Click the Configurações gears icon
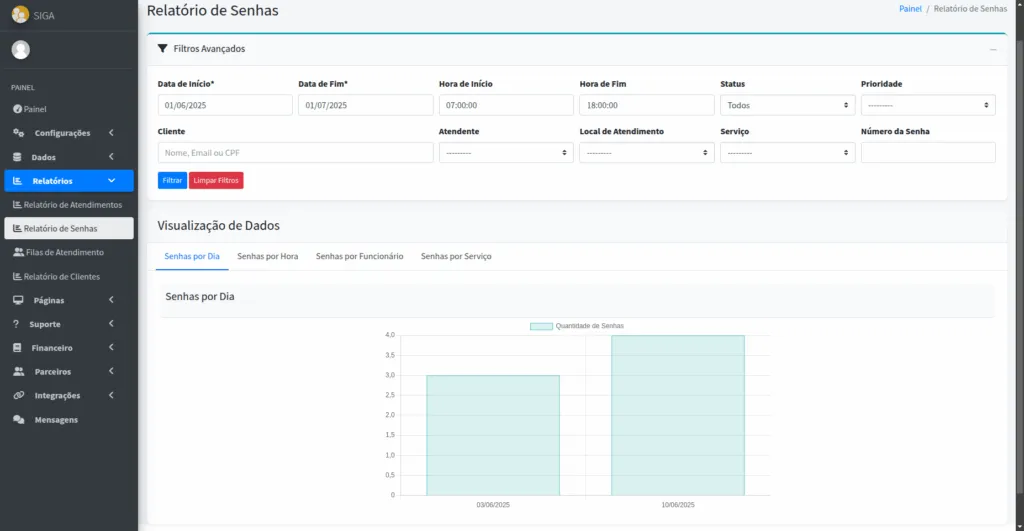The width and height of the screenshot is (1024, 531). tap(18, 133)
